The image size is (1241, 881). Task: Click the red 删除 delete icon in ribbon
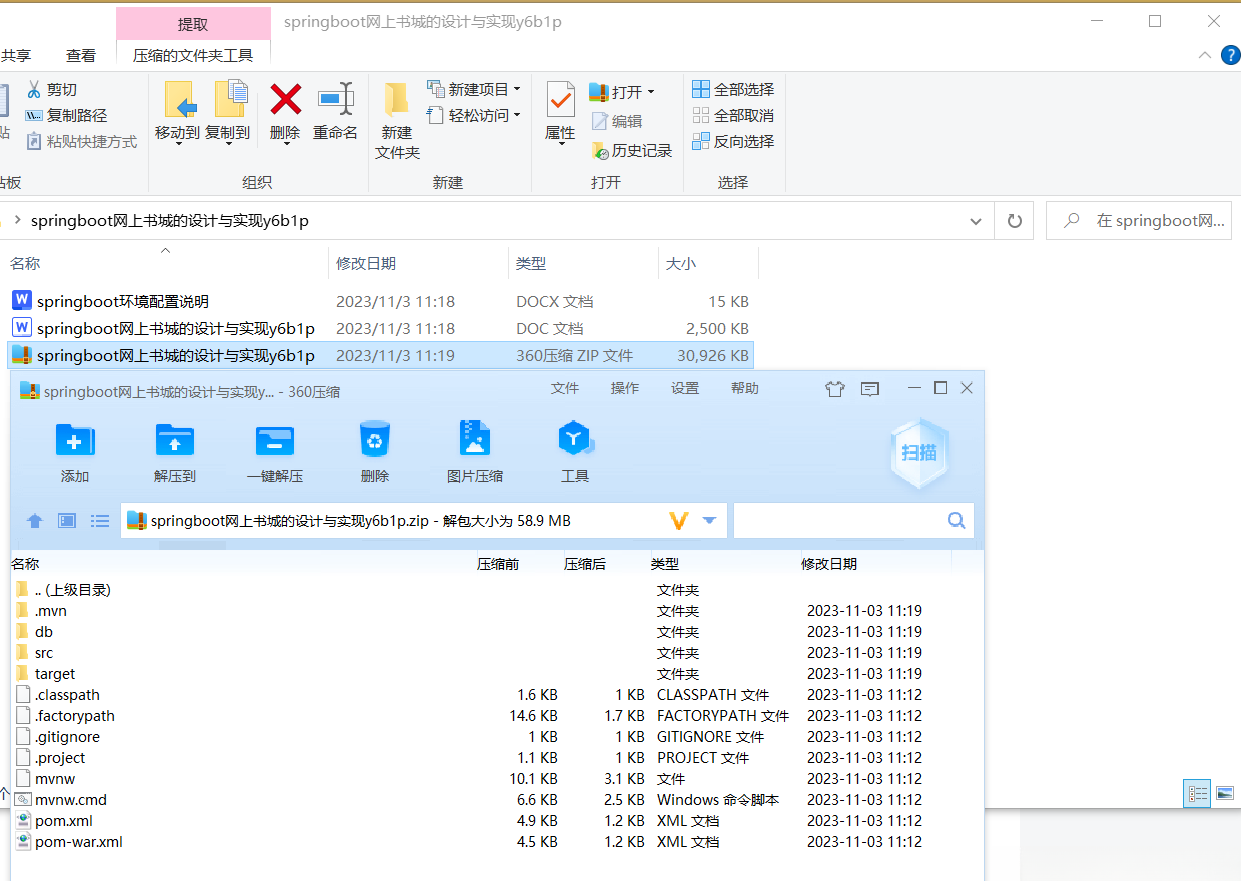[x=286, y=99]
